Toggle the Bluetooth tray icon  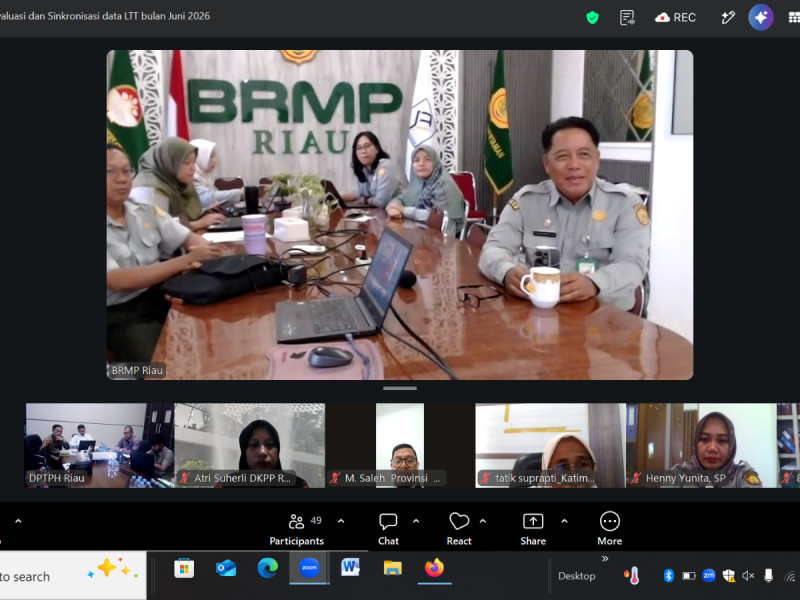click(668, 576)
